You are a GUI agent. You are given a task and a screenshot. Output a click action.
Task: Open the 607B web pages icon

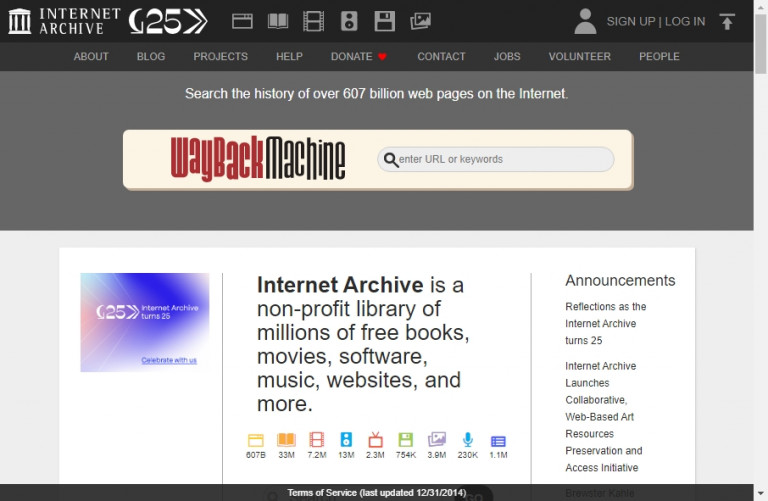click(256, 440)
